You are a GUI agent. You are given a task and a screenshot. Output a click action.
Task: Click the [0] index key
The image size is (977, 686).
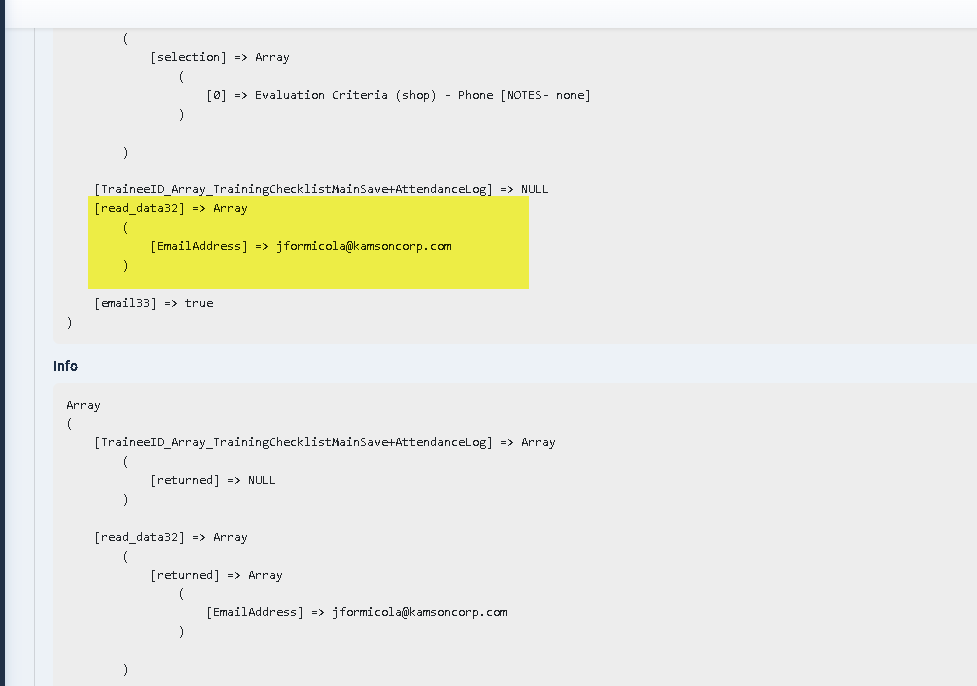[215, 95]
